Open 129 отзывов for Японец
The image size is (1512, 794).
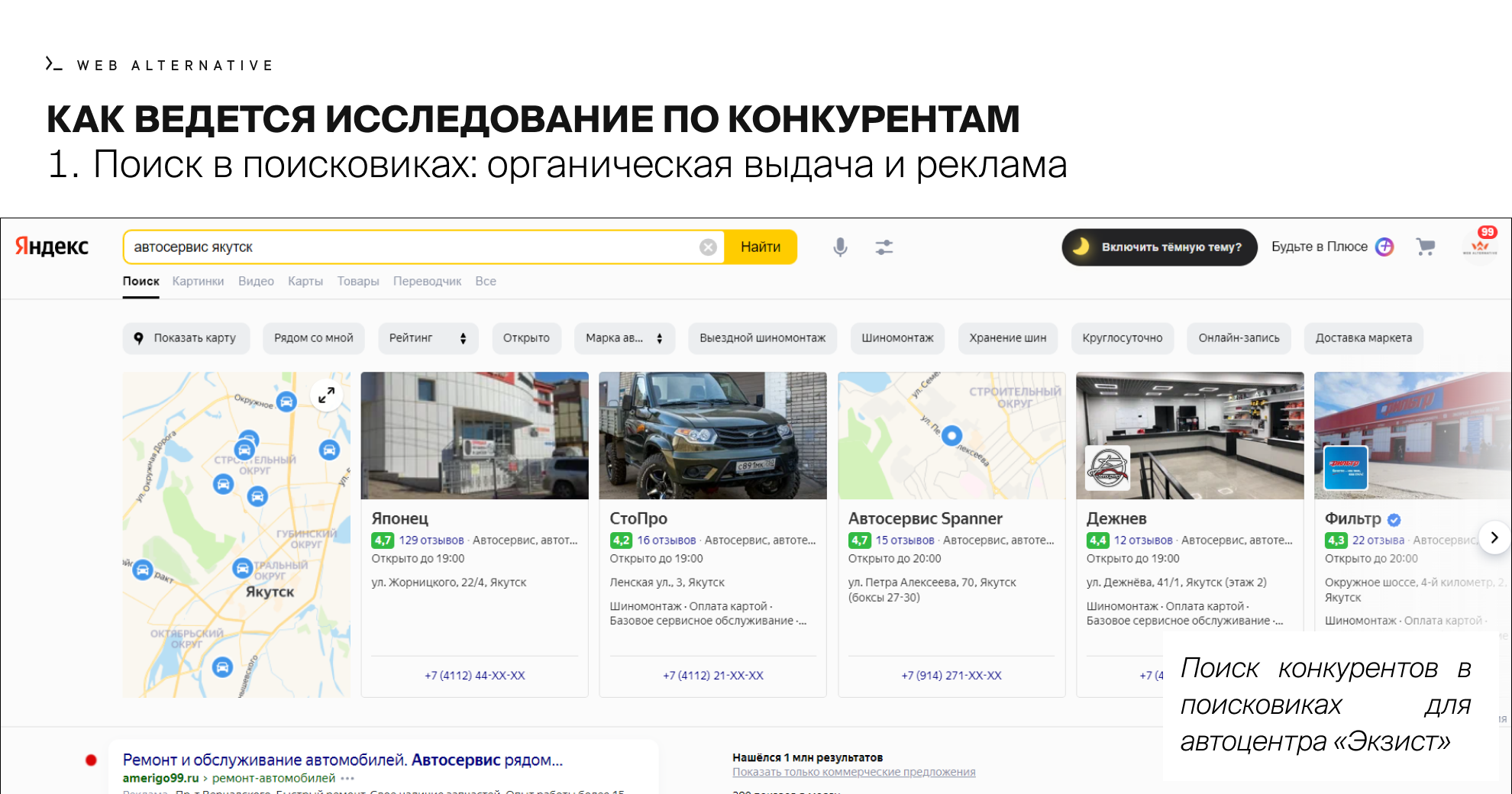click(x=431, y=541)
